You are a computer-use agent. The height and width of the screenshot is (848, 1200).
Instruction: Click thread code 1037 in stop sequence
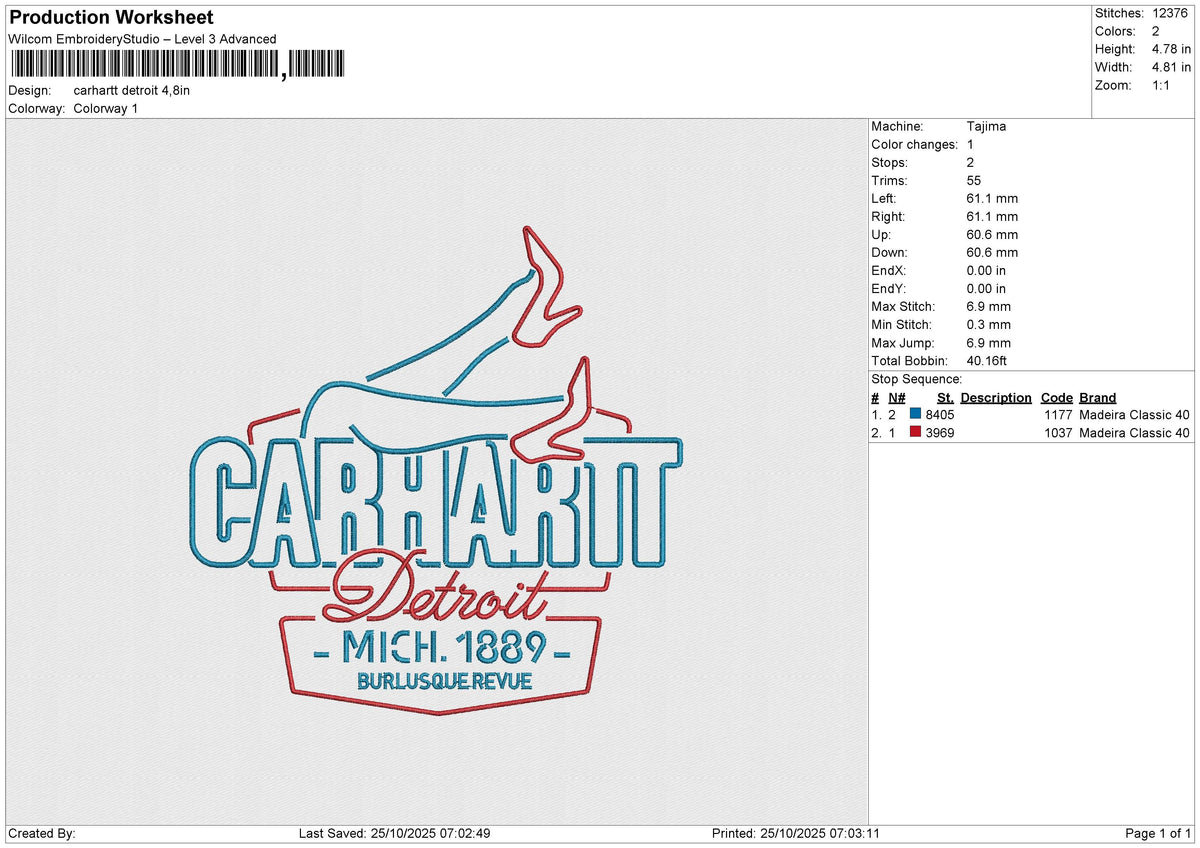[1058, 433]
